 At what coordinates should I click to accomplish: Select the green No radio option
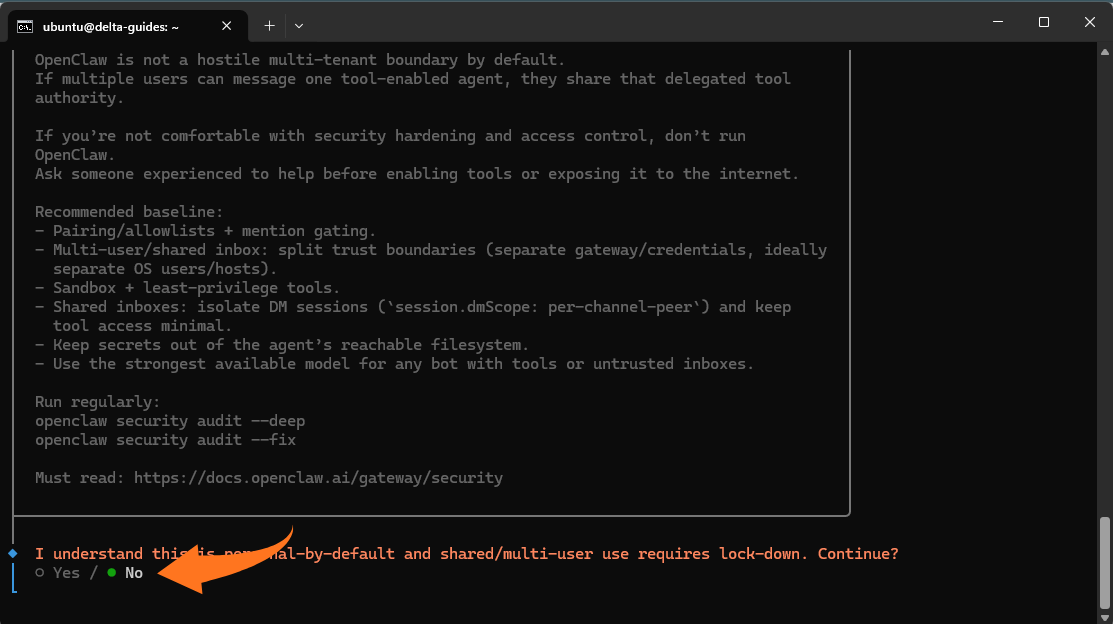point(111,573)
